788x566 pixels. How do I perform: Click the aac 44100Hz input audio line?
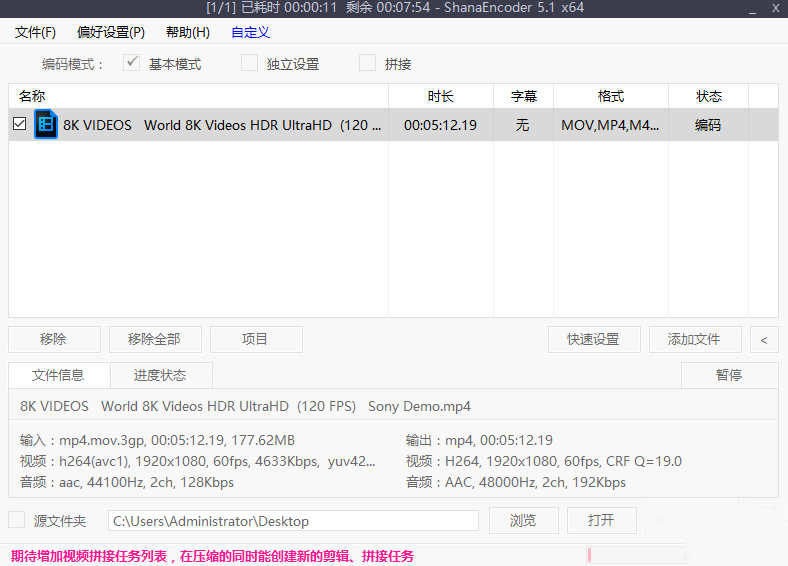pyautogui.click(x=127, y=482)
